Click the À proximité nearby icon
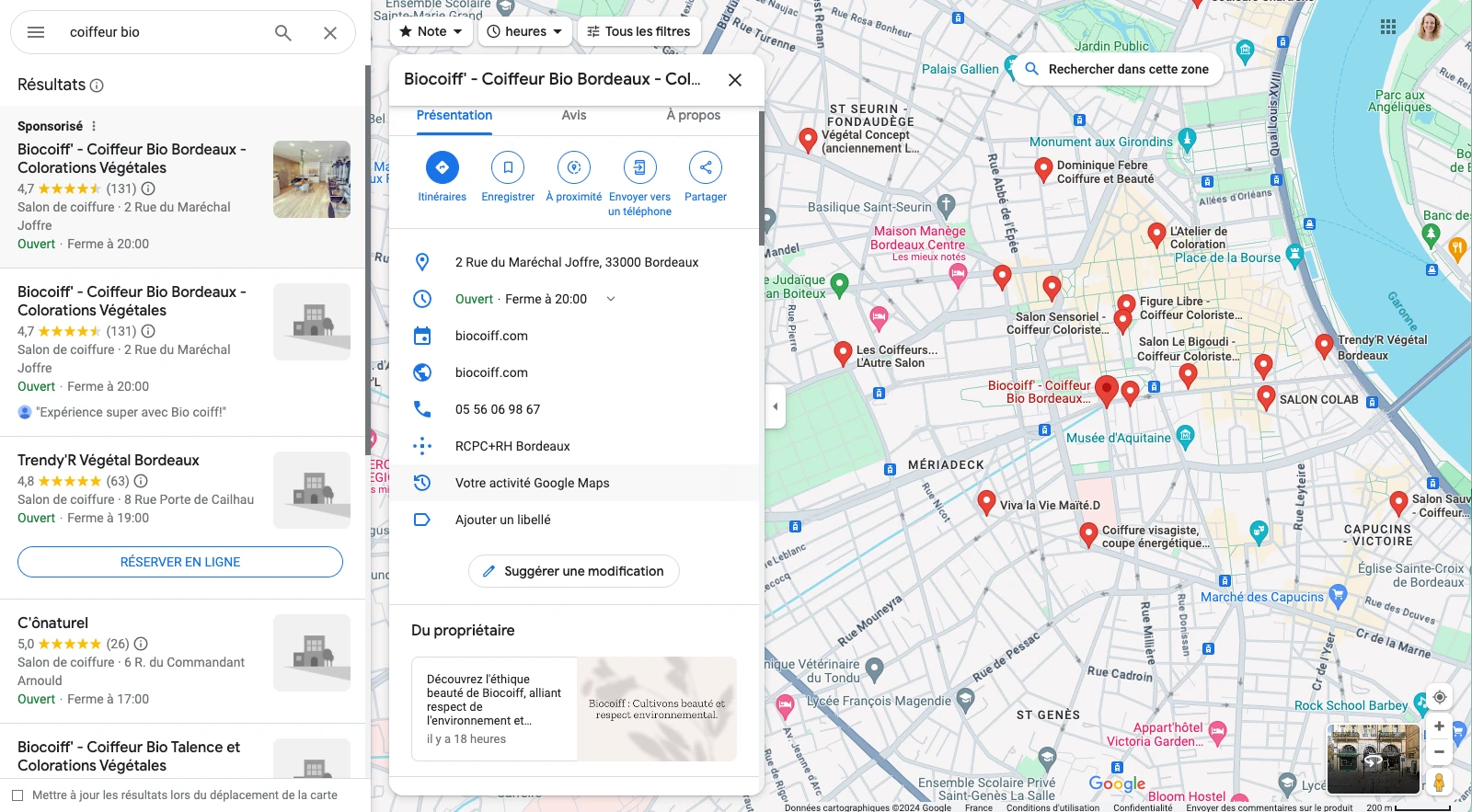 (x=574, y=167)
